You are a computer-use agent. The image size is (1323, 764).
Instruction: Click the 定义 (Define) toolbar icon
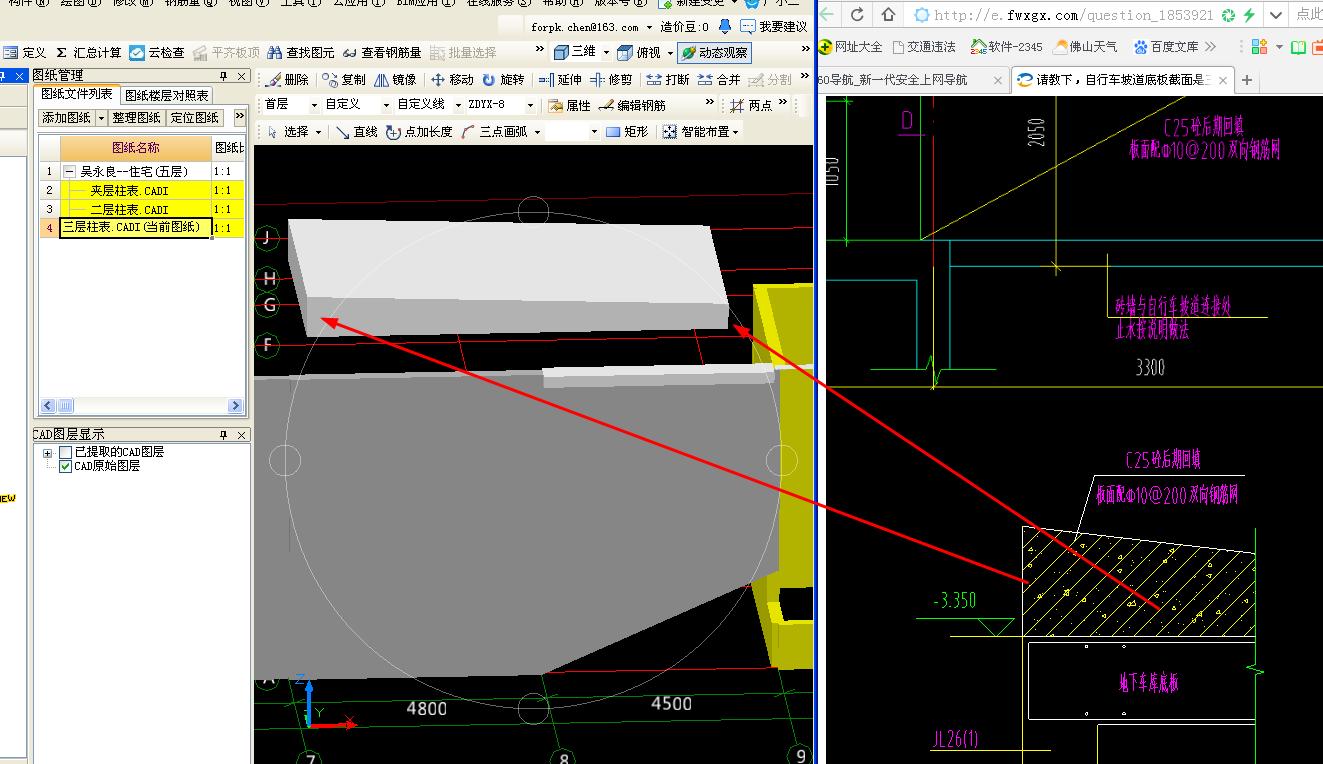click(25, 53)
